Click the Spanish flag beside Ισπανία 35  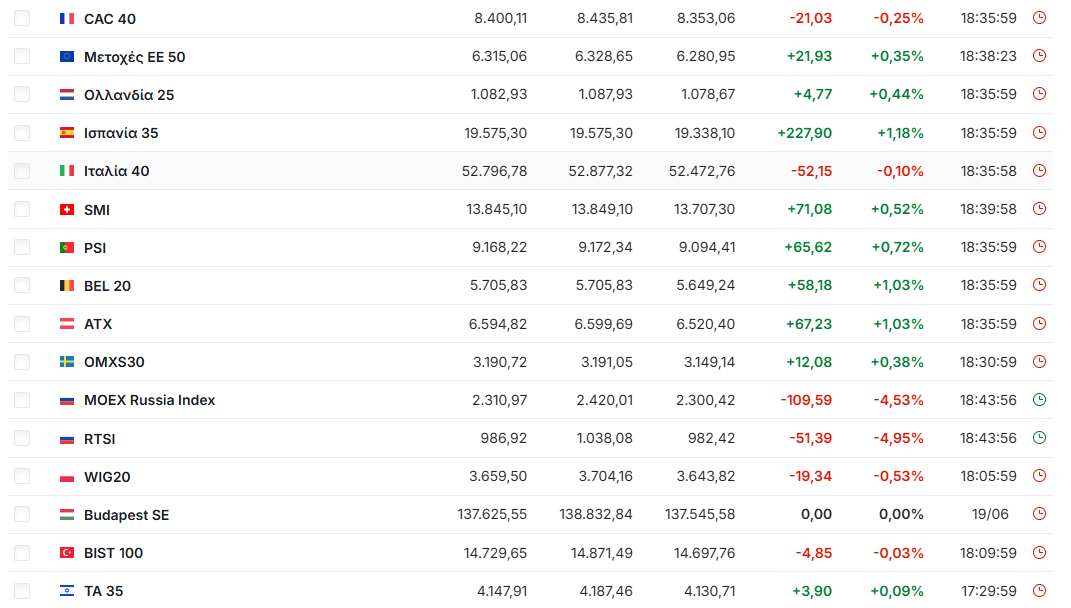(x=67, y=133)
